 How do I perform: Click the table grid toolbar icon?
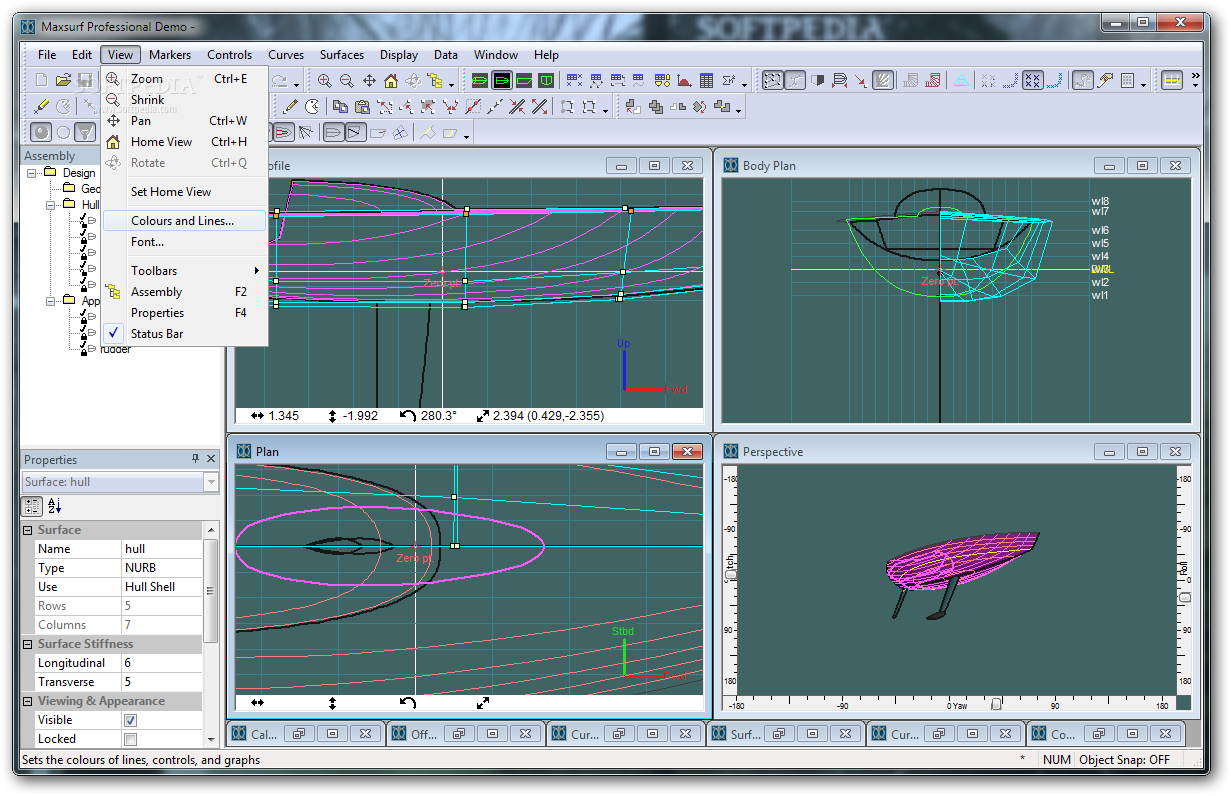(x=706, y=81)
